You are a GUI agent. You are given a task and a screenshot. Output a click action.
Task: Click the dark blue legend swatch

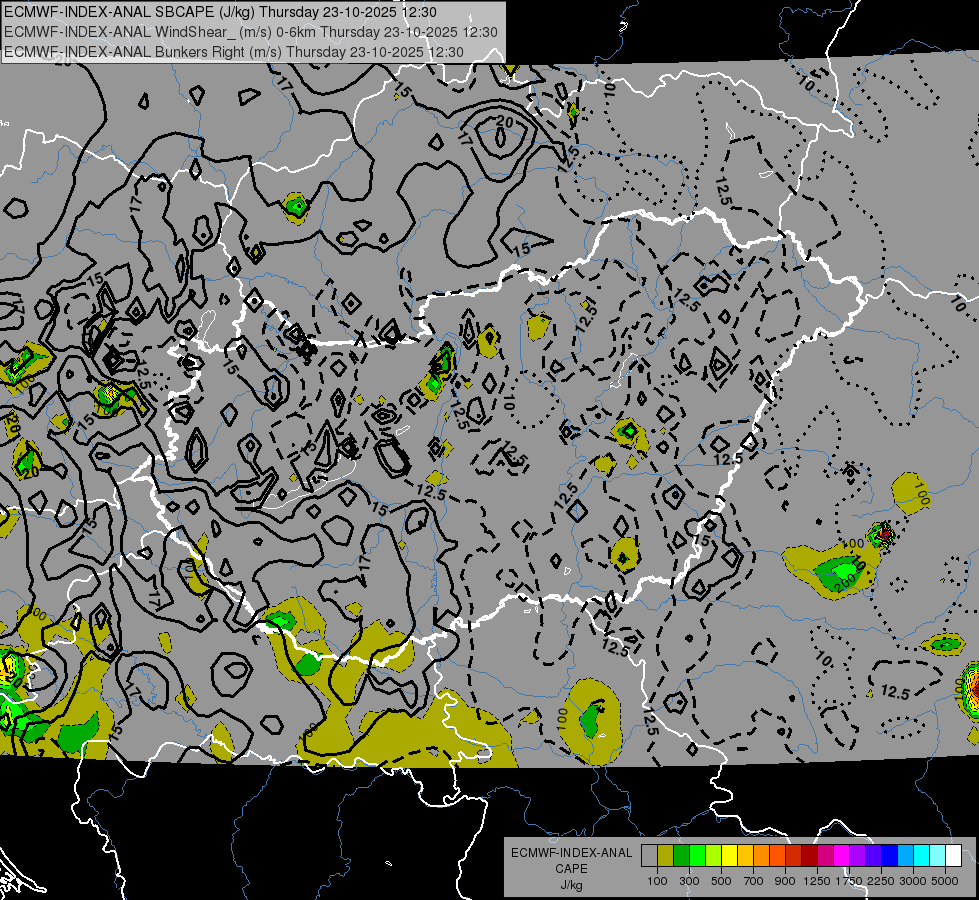click(x=889, y=855)
